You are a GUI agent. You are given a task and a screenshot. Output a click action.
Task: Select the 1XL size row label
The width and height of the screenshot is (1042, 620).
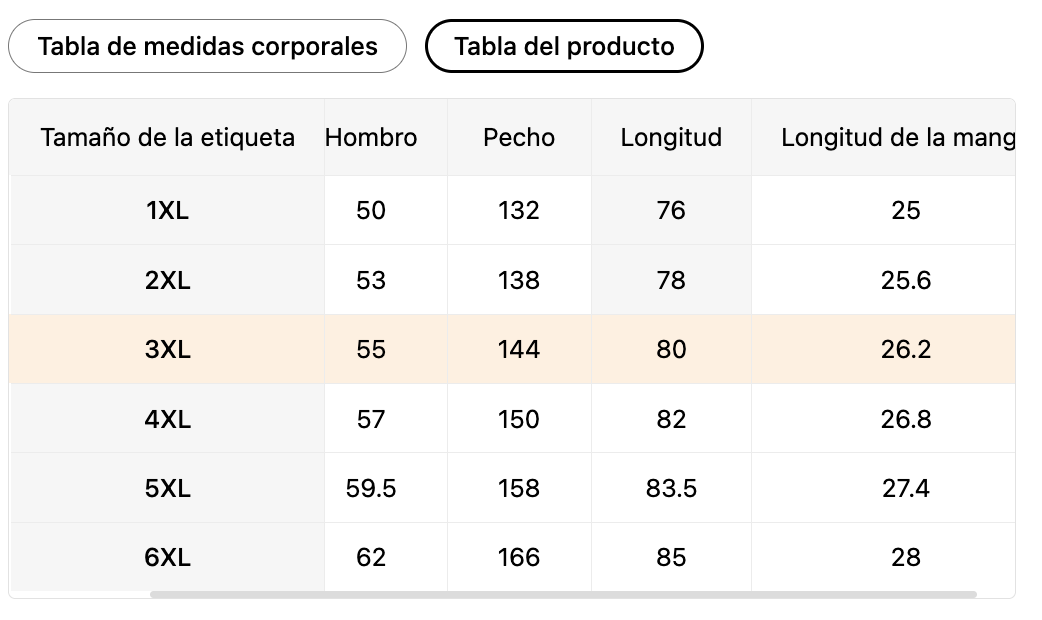tap(167, 210)
